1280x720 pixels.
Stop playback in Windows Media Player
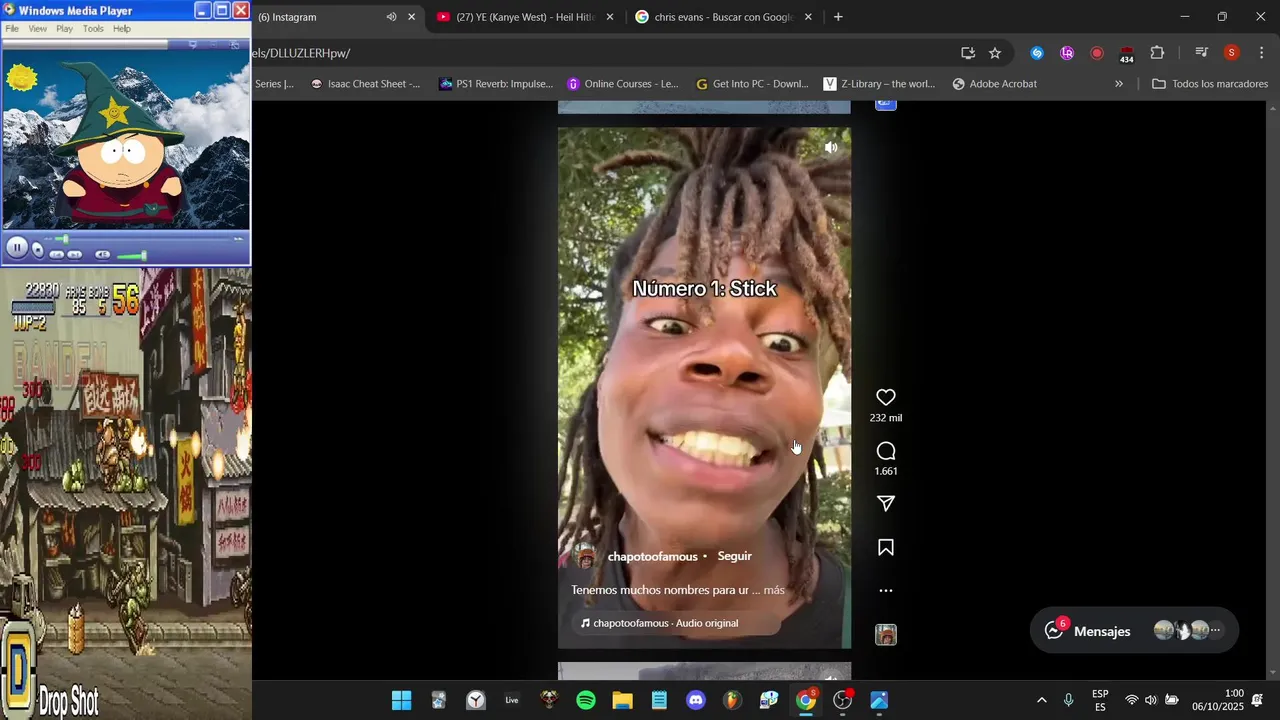[x=37, y=250]
